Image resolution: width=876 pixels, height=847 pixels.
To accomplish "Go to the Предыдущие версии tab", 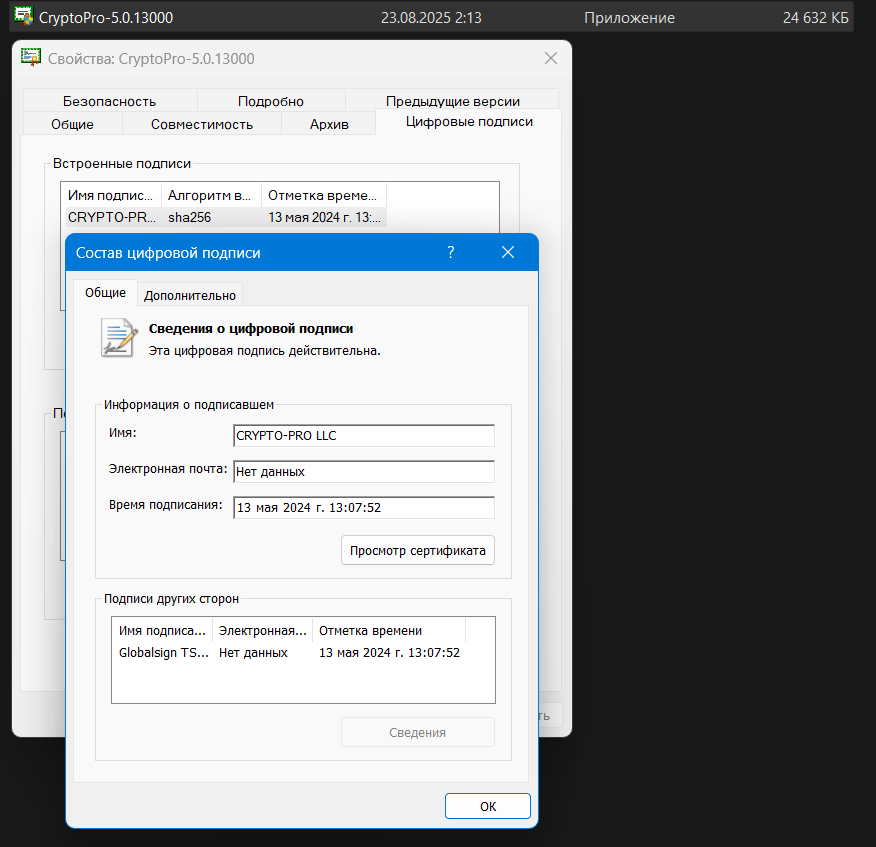I will point(453,101).
